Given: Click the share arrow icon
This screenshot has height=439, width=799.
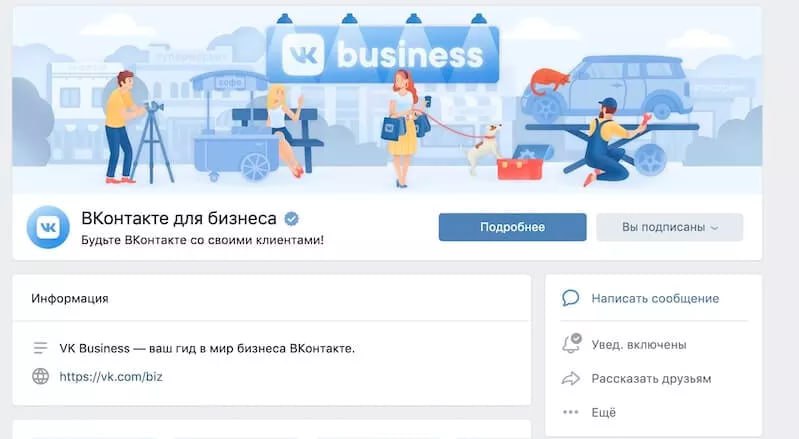Looking at the screenshot, I should point(570,378).
